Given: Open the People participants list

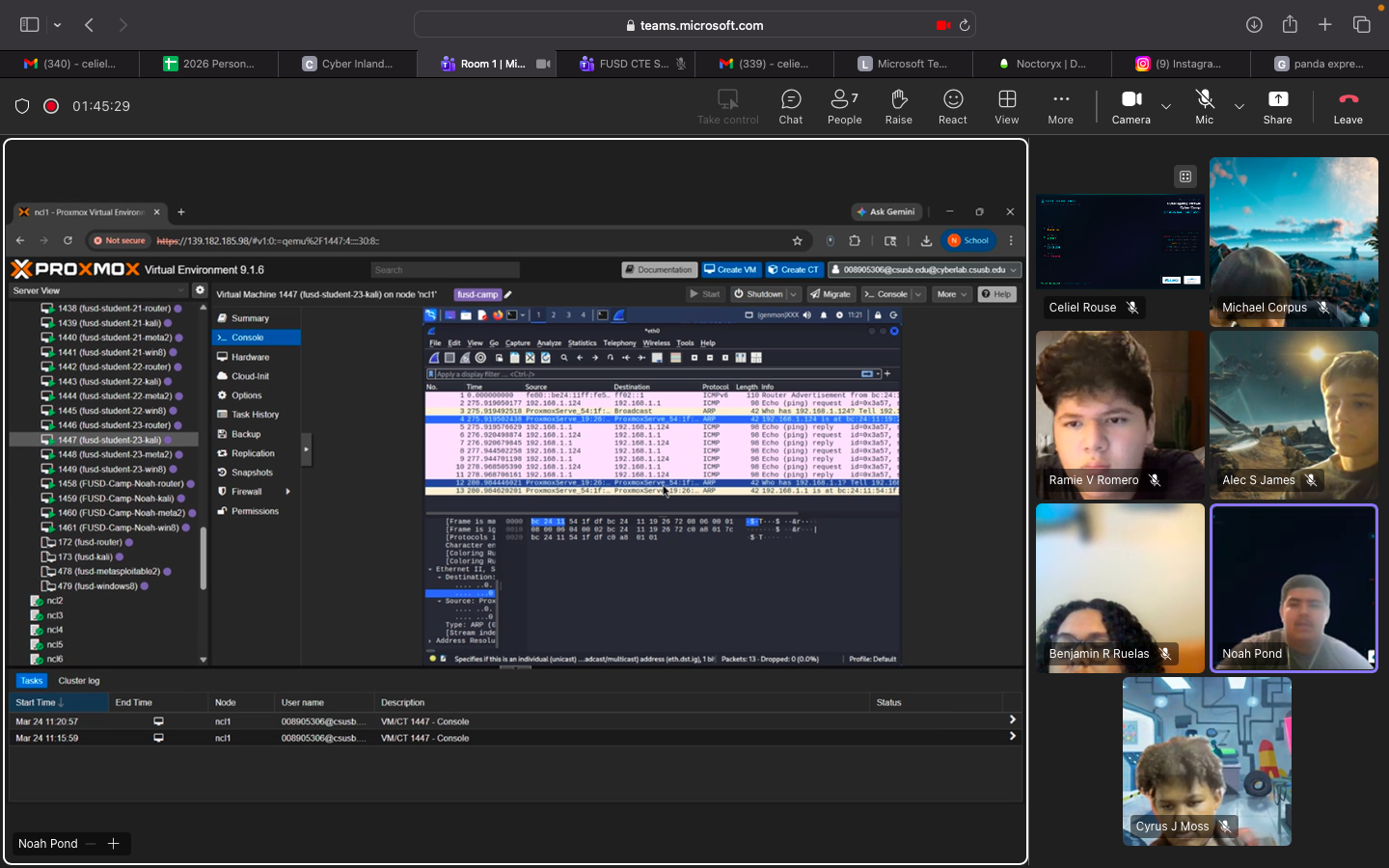Looking at the screenshot, I should tap(844, 106).
